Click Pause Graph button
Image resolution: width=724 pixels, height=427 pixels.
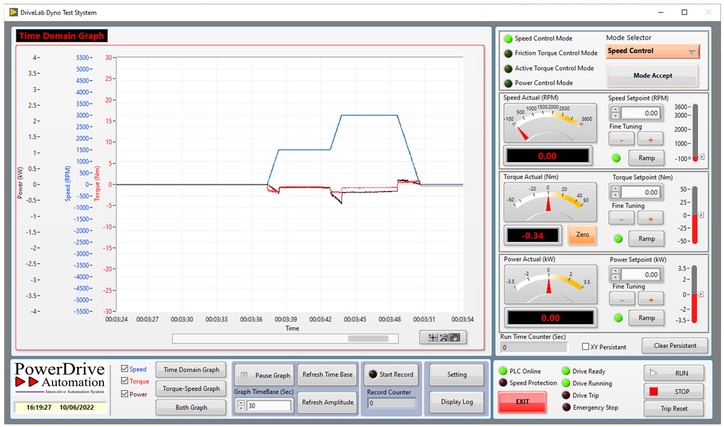pos(264,375)
